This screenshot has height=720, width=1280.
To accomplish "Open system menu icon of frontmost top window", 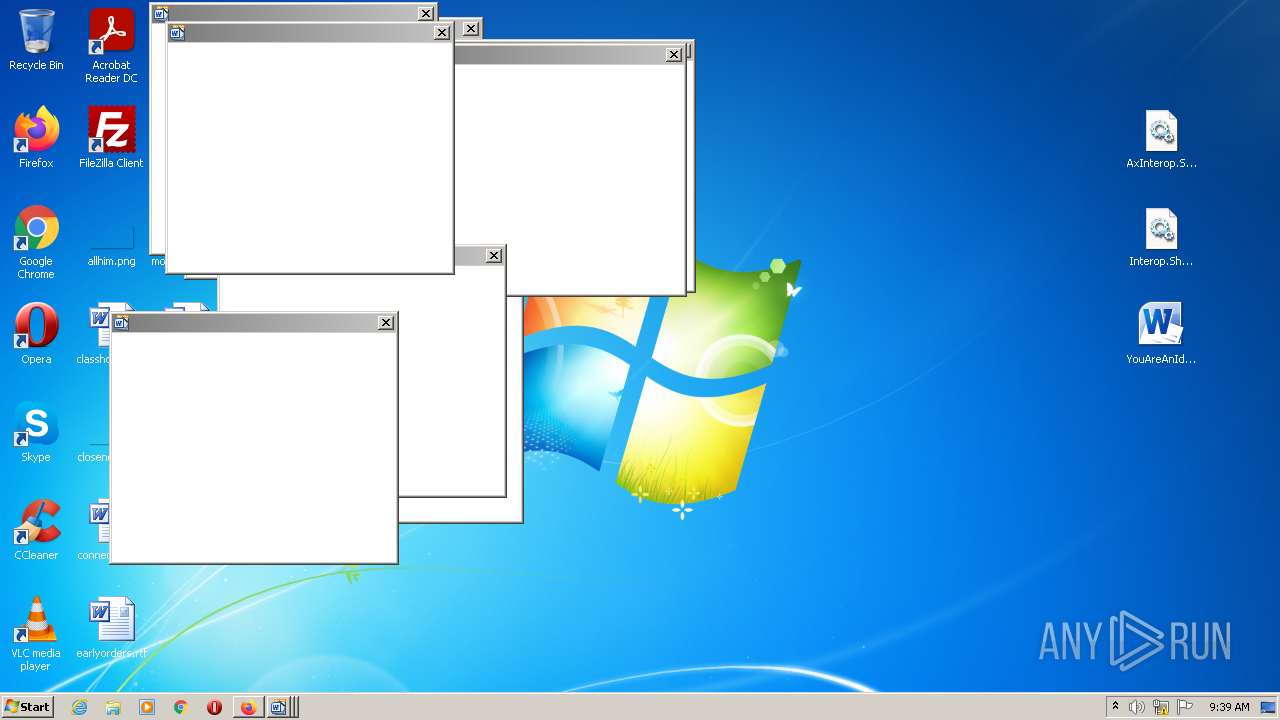I will [178, 33].
